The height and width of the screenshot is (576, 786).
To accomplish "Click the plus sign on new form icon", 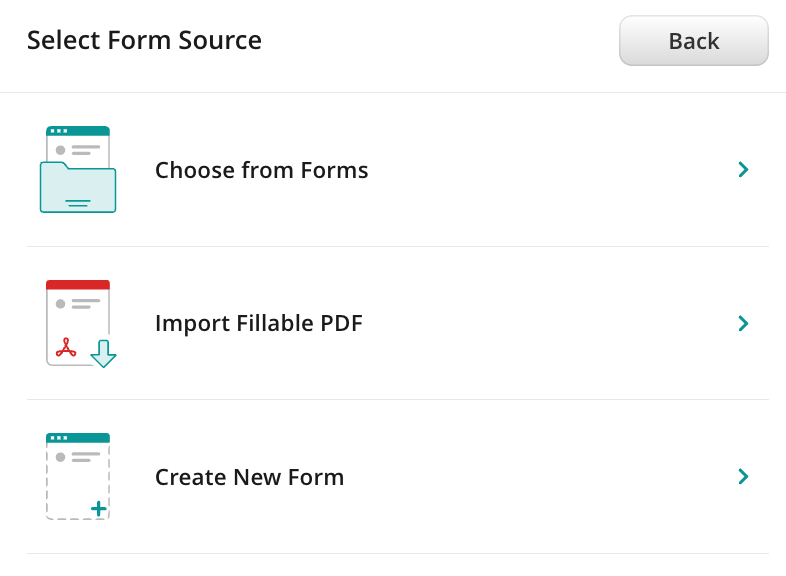I will 98,509.
